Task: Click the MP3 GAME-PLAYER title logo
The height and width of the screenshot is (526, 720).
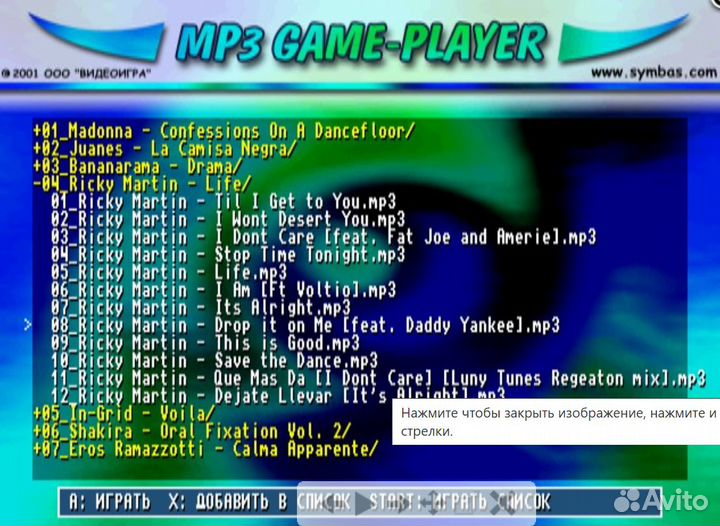Action: click(x=361, y=43)
